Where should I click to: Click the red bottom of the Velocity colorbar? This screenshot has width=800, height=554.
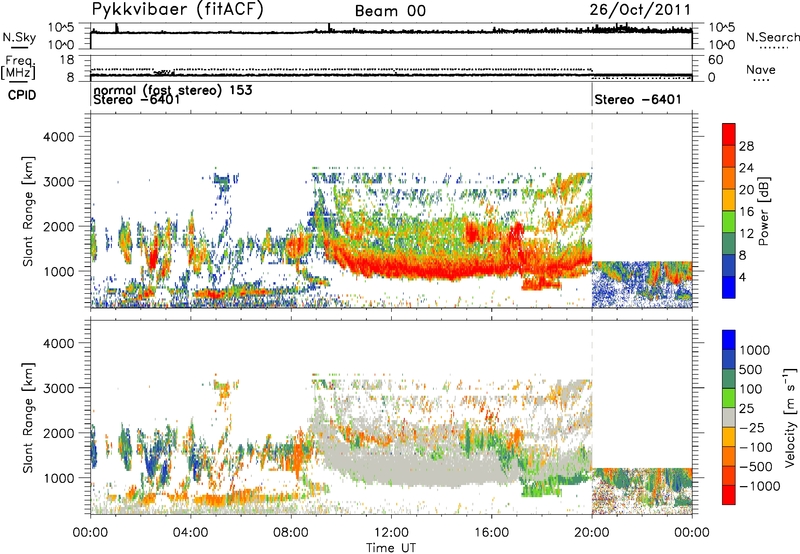729,495
